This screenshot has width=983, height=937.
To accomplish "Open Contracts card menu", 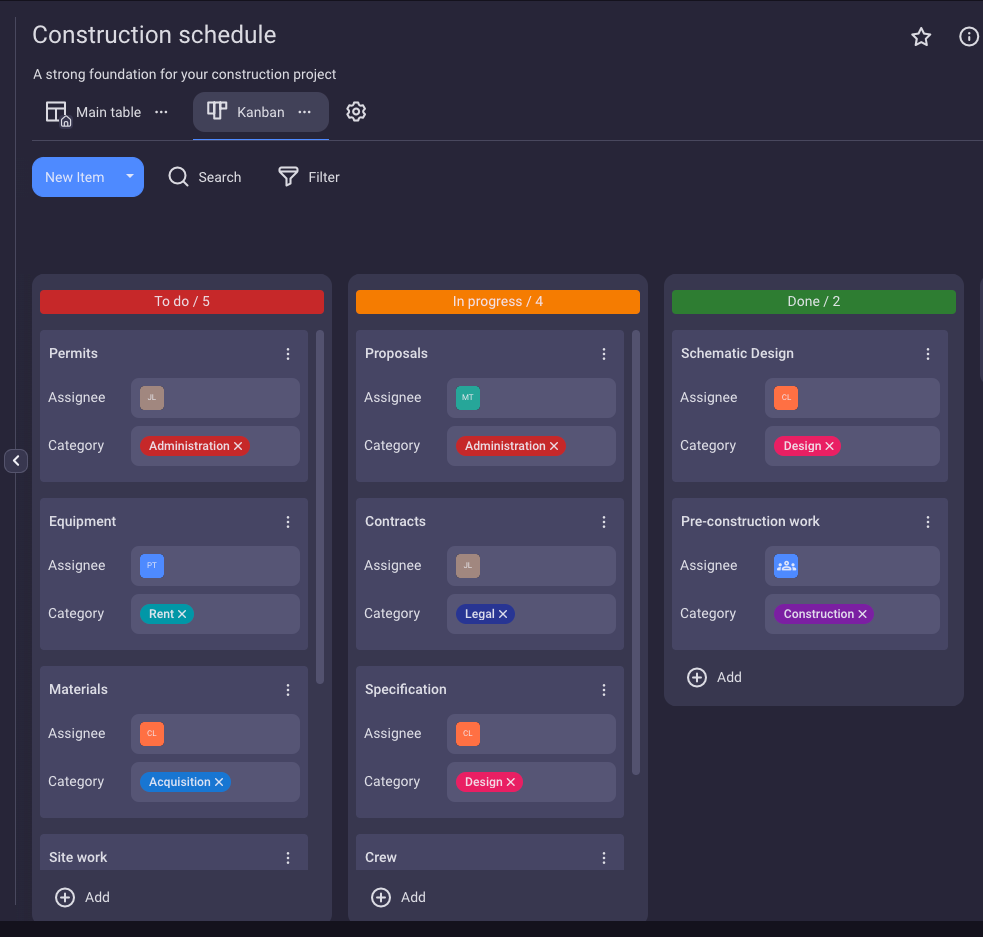I will pos(604,522).
